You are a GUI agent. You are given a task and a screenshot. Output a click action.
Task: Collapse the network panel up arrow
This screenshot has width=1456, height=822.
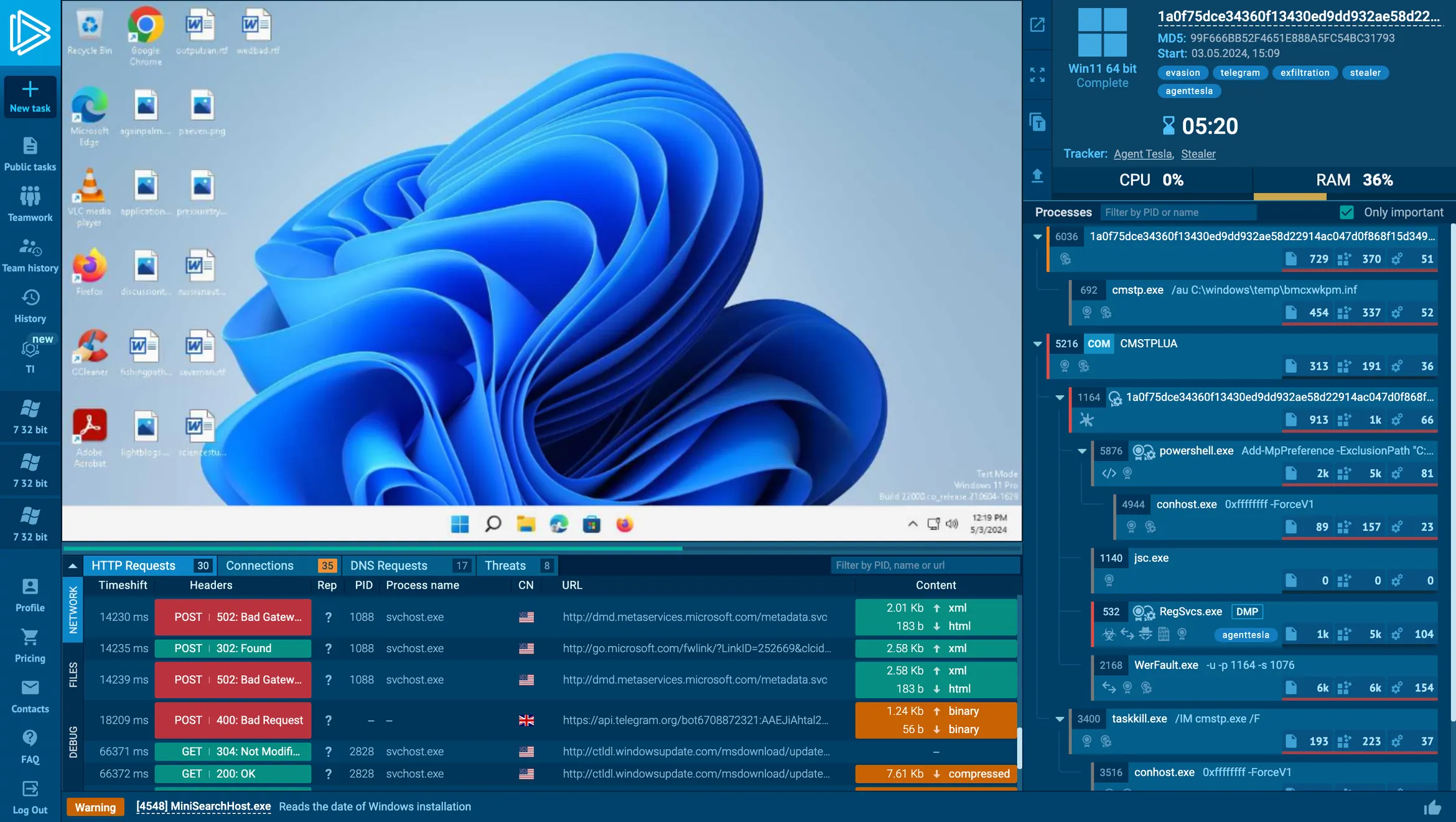click(x=73, y=566)
